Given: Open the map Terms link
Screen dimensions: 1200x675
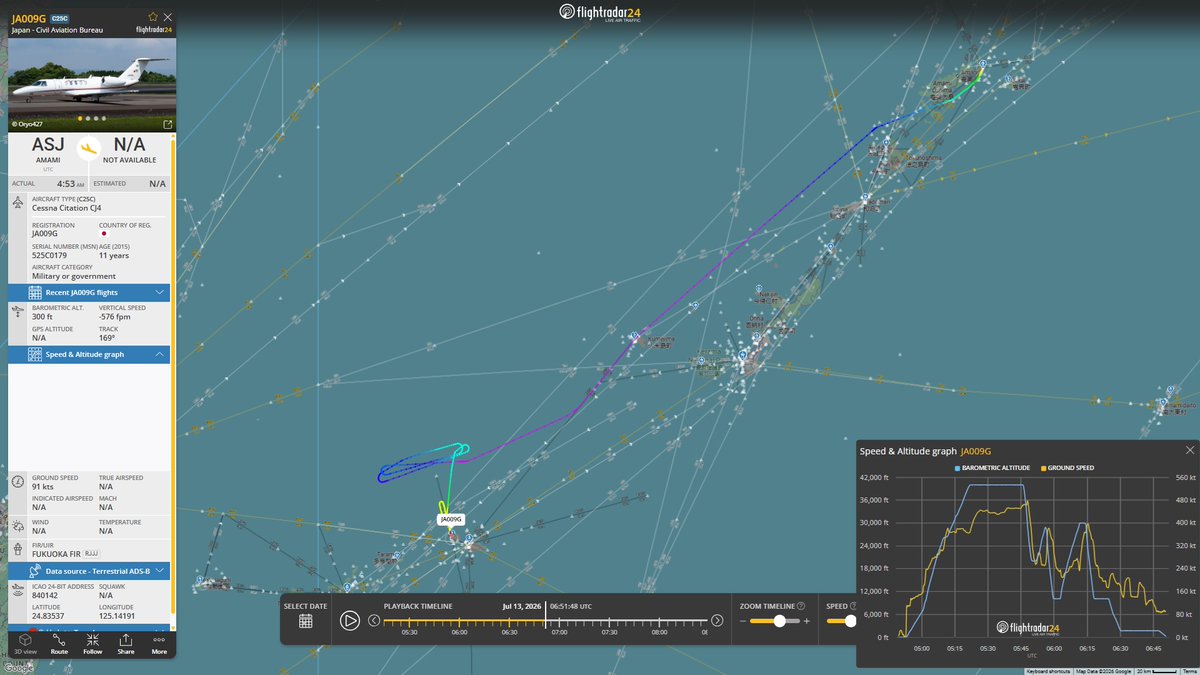Looking at the screenshot, I should tap(1190, 671).
